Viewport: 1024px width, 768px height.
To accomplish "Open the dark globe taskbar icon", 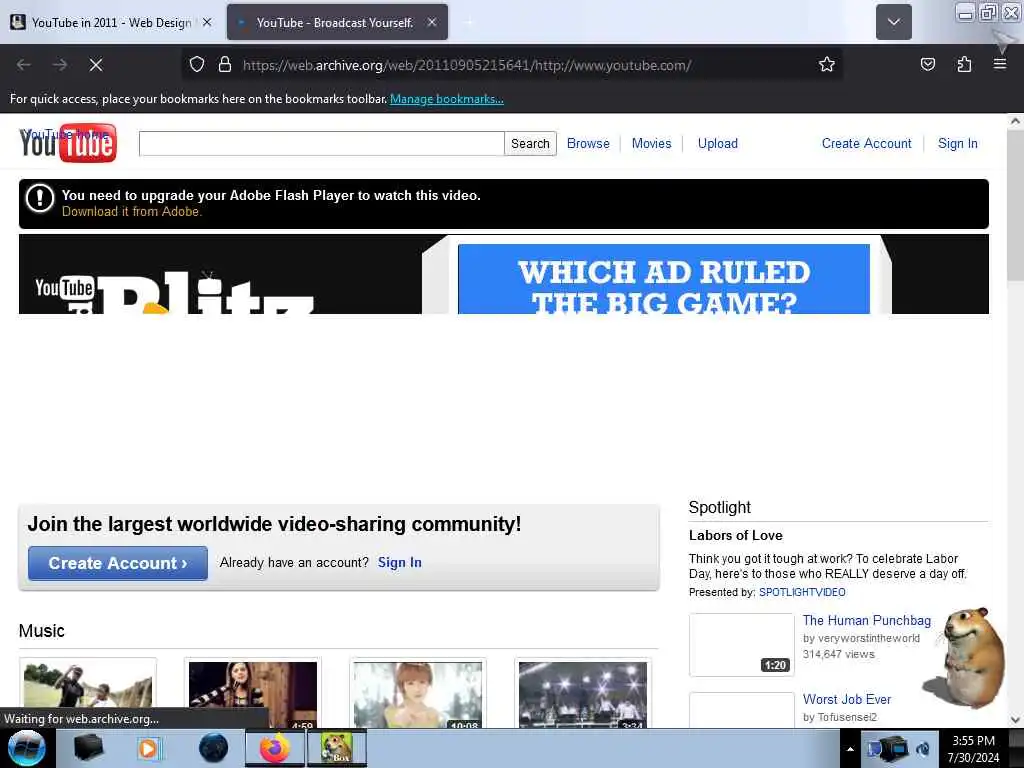I will pyautogui.click(x=214, y=748).
